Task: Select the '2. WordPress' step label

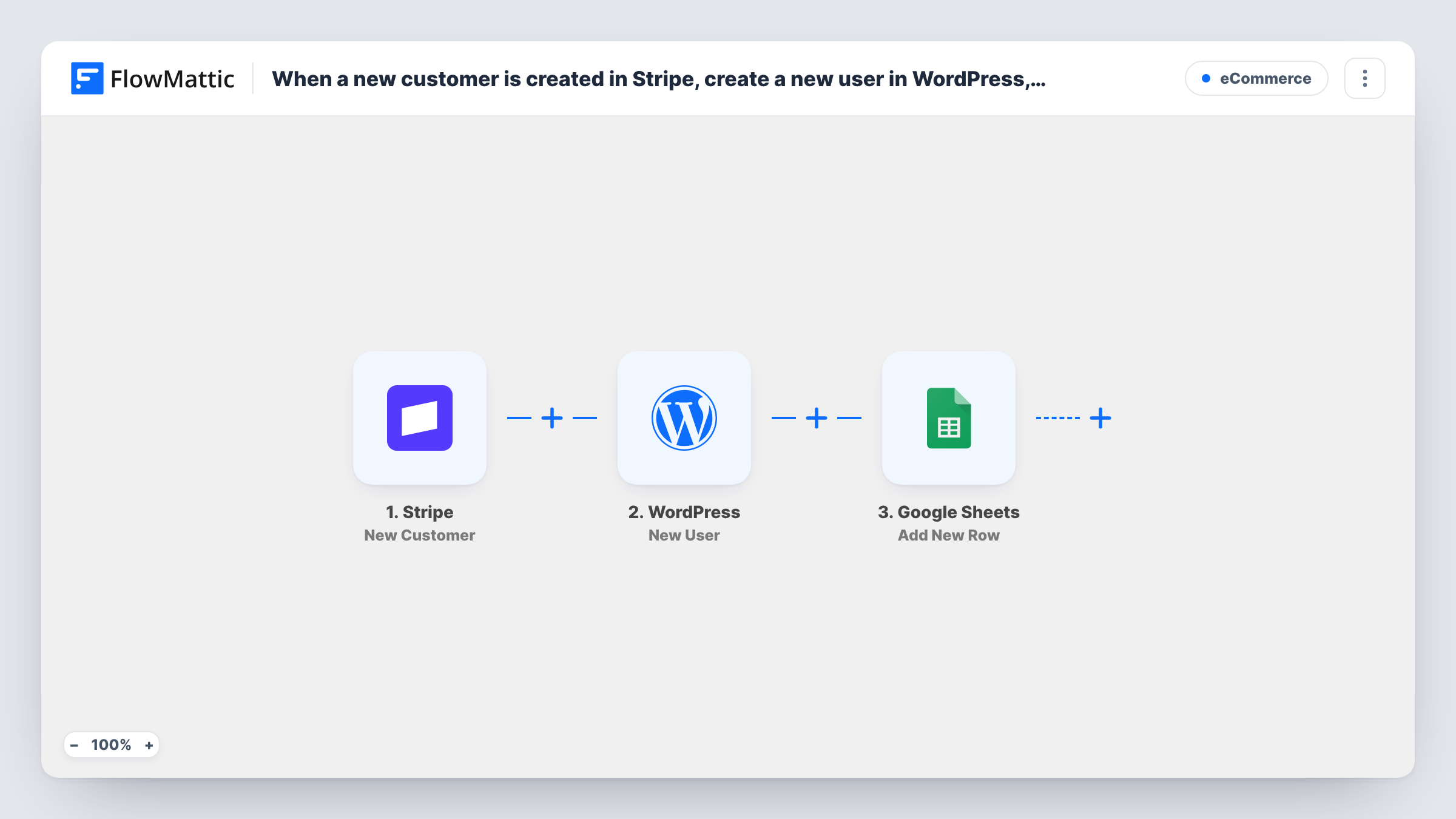Action: (684, 512)
